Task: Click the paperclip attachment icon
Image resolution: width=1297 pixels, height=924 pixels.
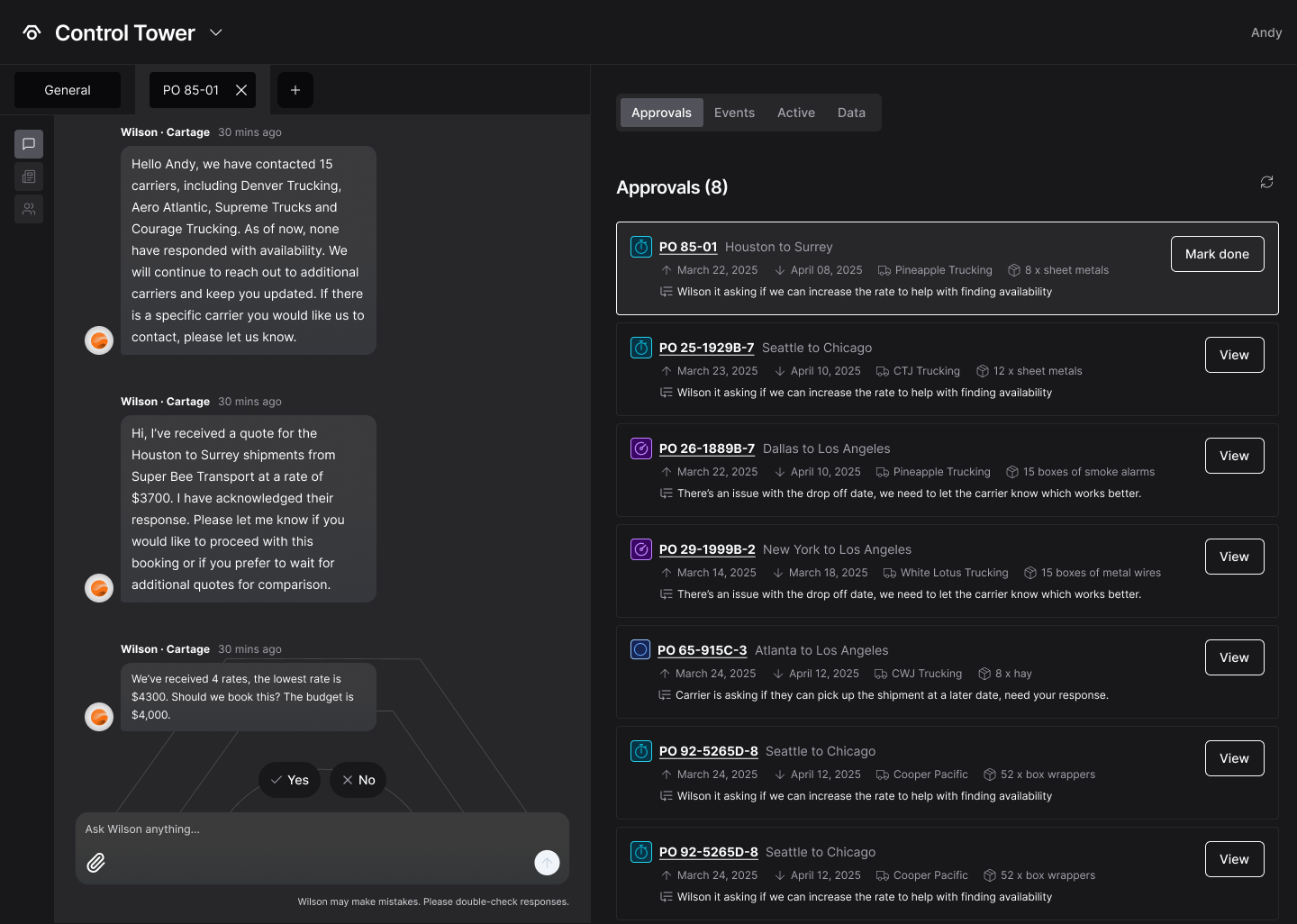Action: point(96,863)
